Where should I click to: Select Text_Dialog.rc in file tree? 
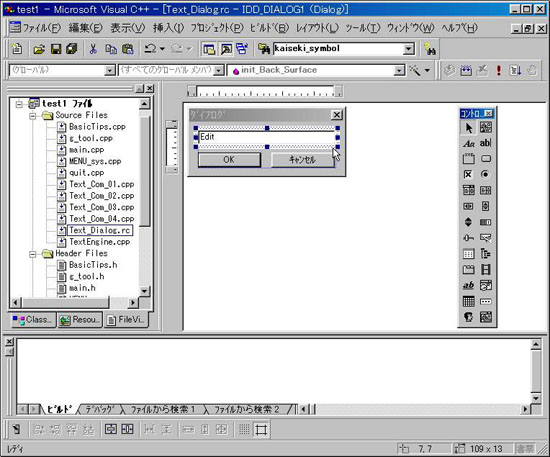pos(100,230)
